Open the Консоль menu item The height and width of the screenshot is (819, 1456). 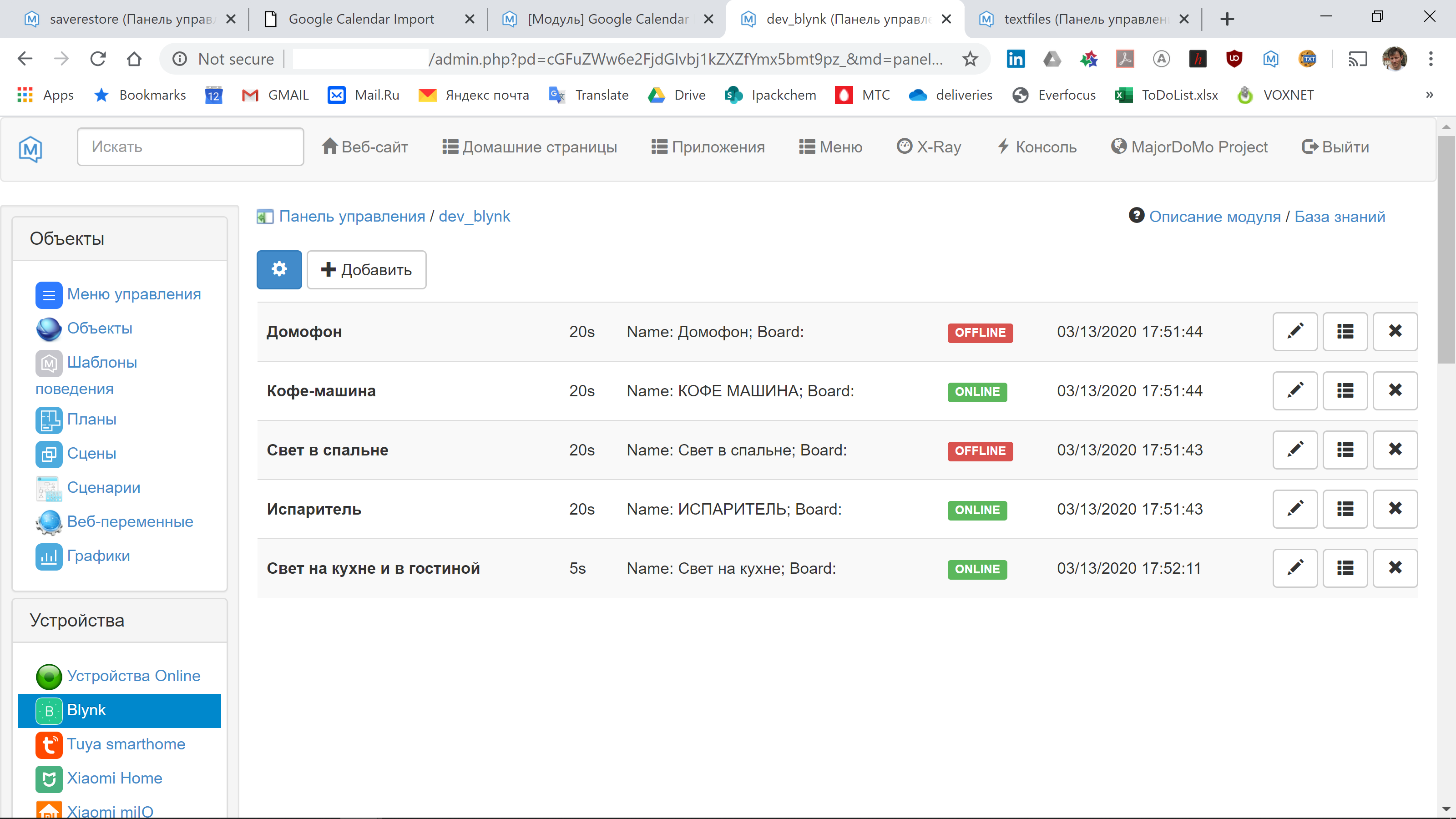[1036, 147]
